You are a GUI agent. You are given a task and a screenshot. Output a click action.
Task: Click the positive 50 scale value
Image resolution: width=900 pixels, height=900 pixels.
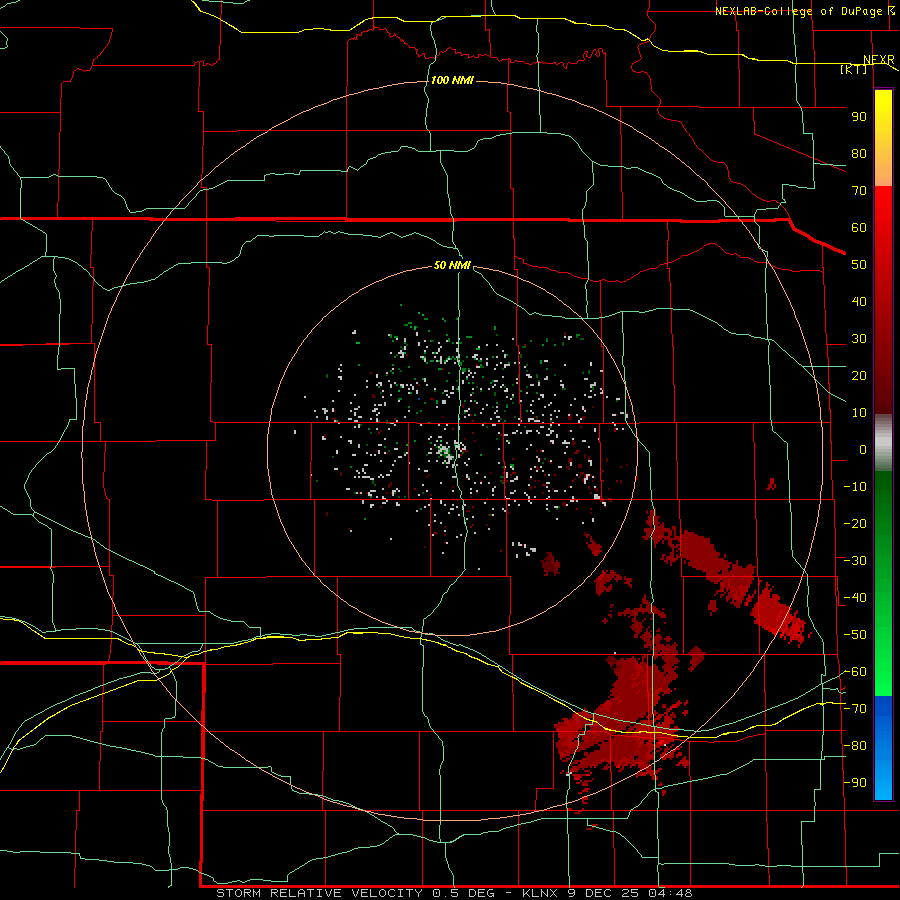(859, 265)
